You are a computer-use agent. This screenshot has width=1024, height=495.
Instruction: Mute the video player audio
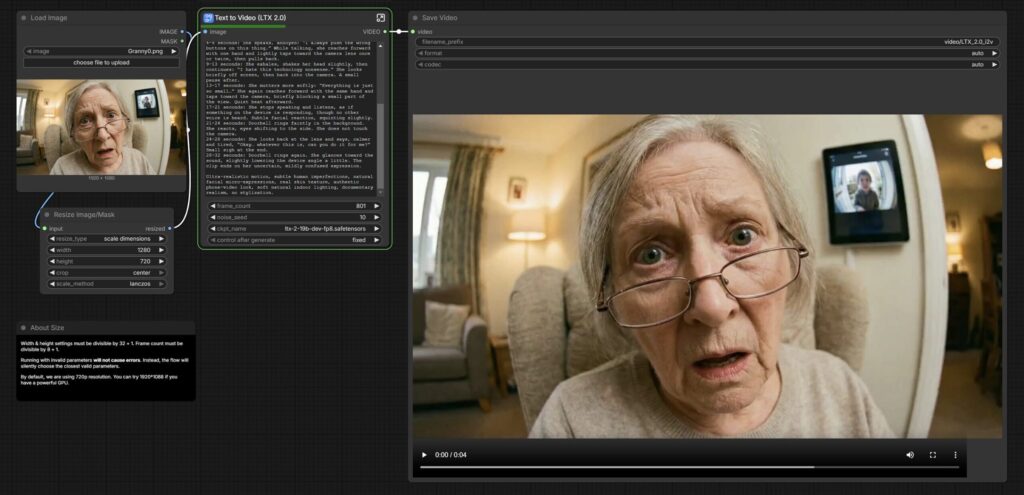[x=910, y=455]
